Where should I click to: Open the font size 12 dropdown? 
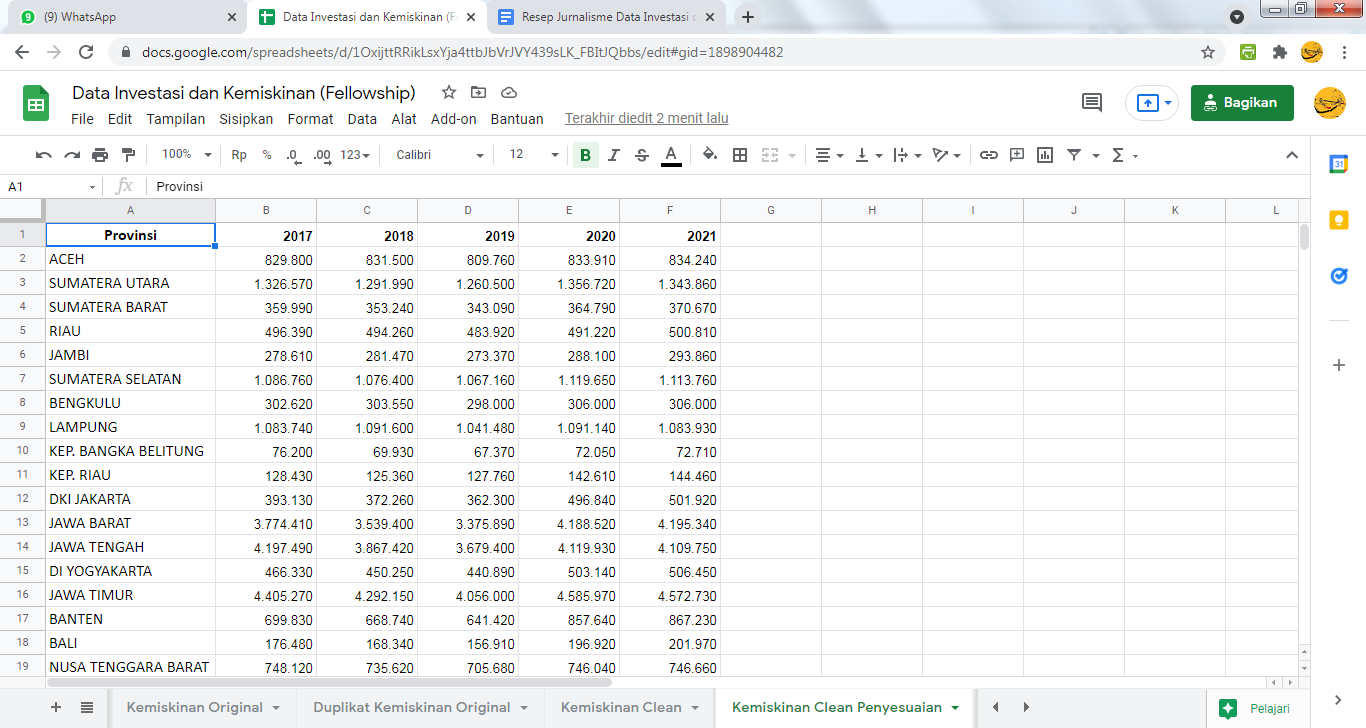[534, 155]
